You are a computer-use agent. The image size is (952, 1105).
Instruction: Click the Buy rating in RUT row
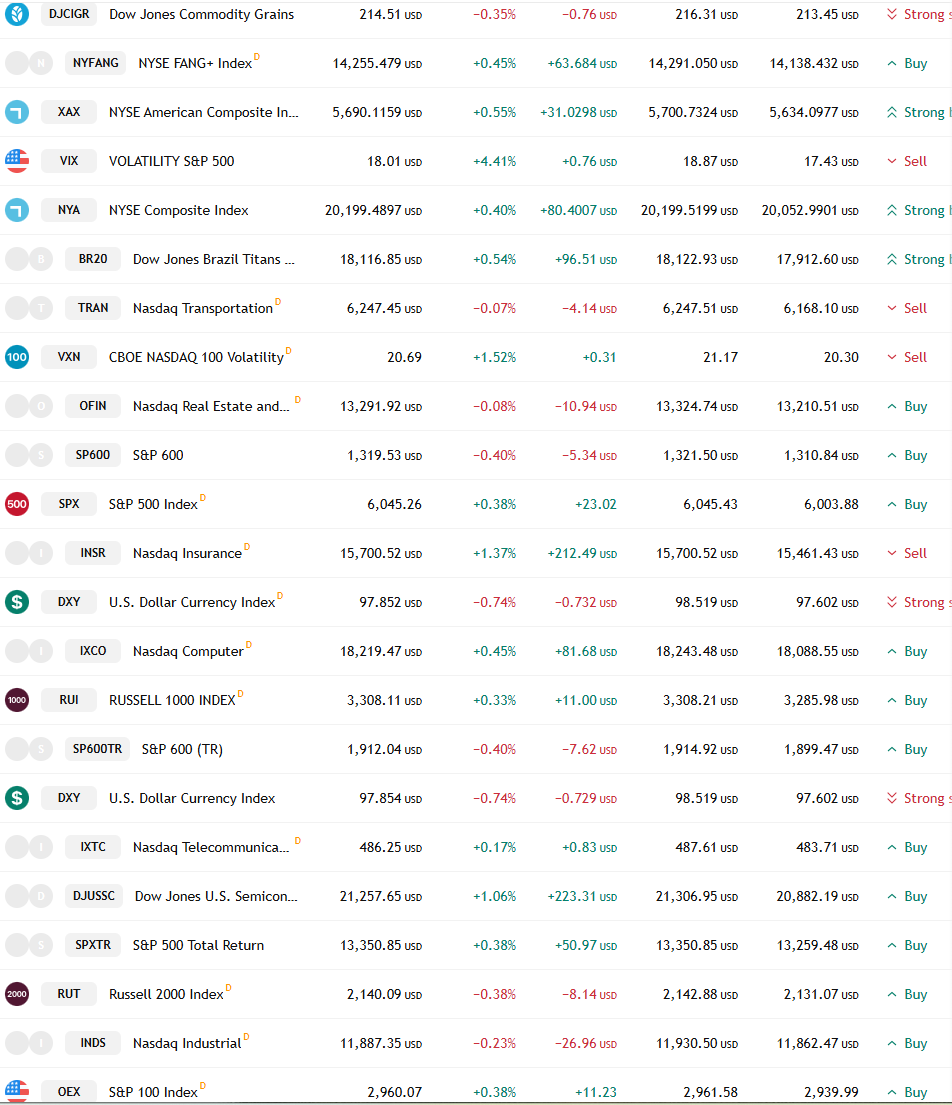pos(915,994)
